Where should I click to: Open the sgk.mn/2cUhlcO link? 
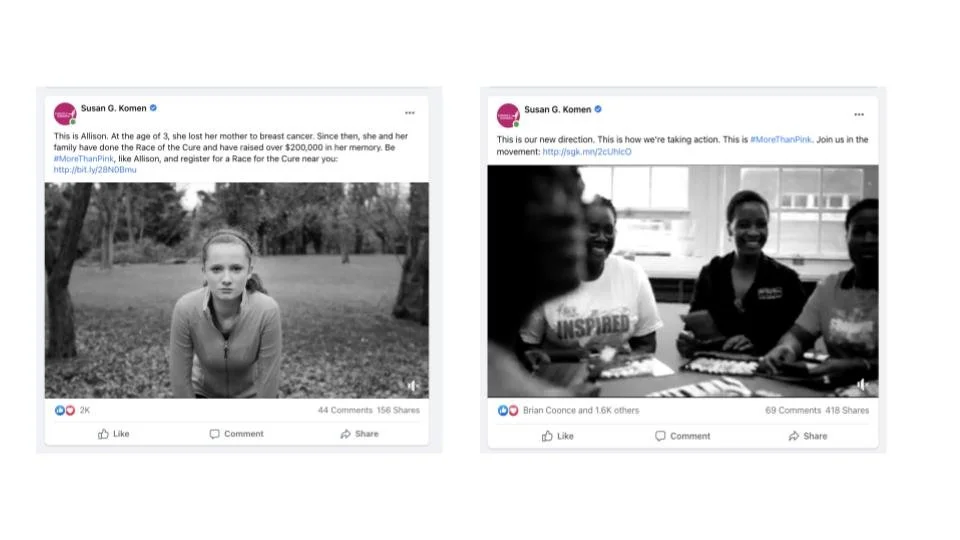(587, 152)
